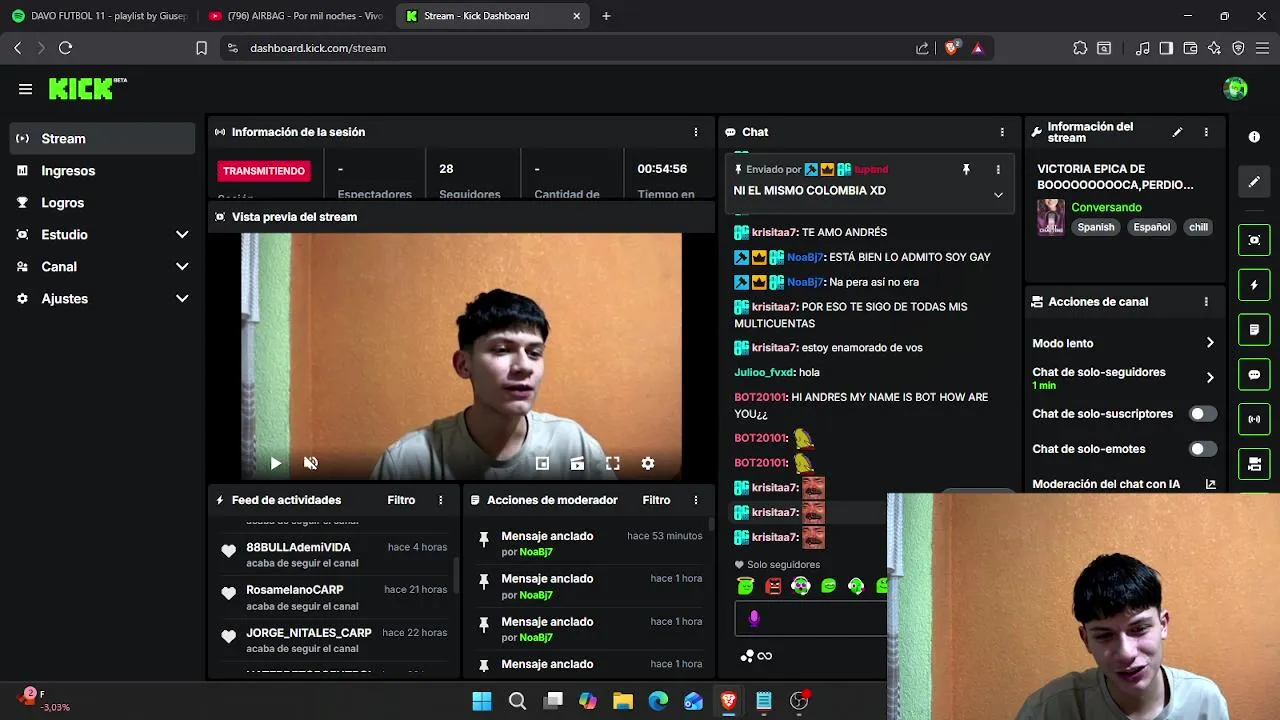Select Stream in the left sidebar
The image size is (1280, 720).
102,139
